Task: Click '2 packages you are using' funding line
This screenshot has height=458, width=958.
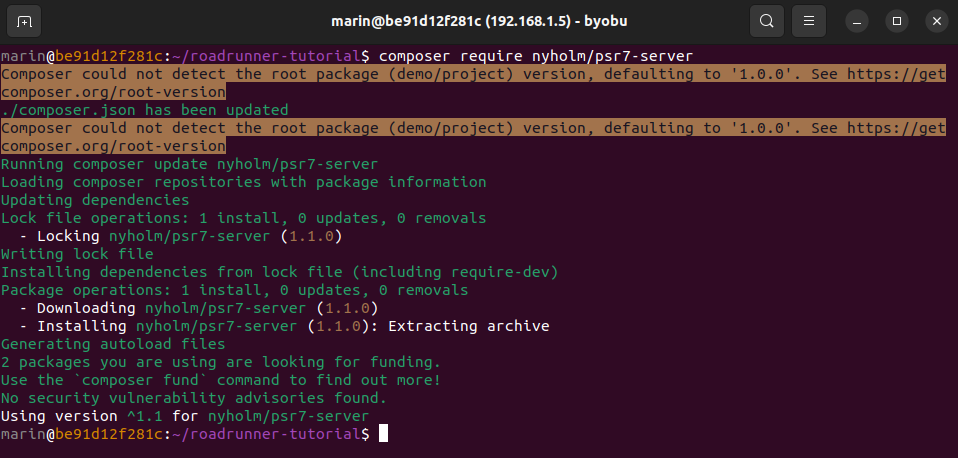Action: (x=221, y=362)
